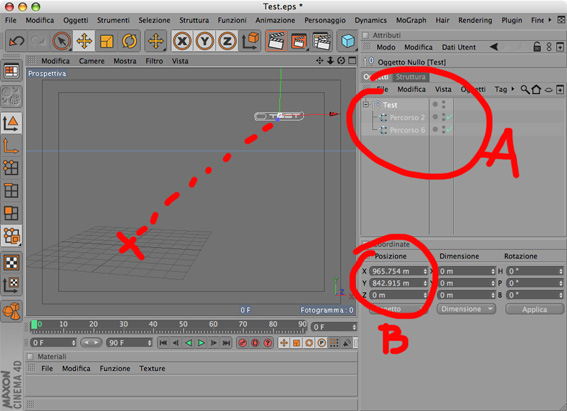Select the Live Selection arrow tool
Viewport: 567px width, 411px height.
click(61, 41)
